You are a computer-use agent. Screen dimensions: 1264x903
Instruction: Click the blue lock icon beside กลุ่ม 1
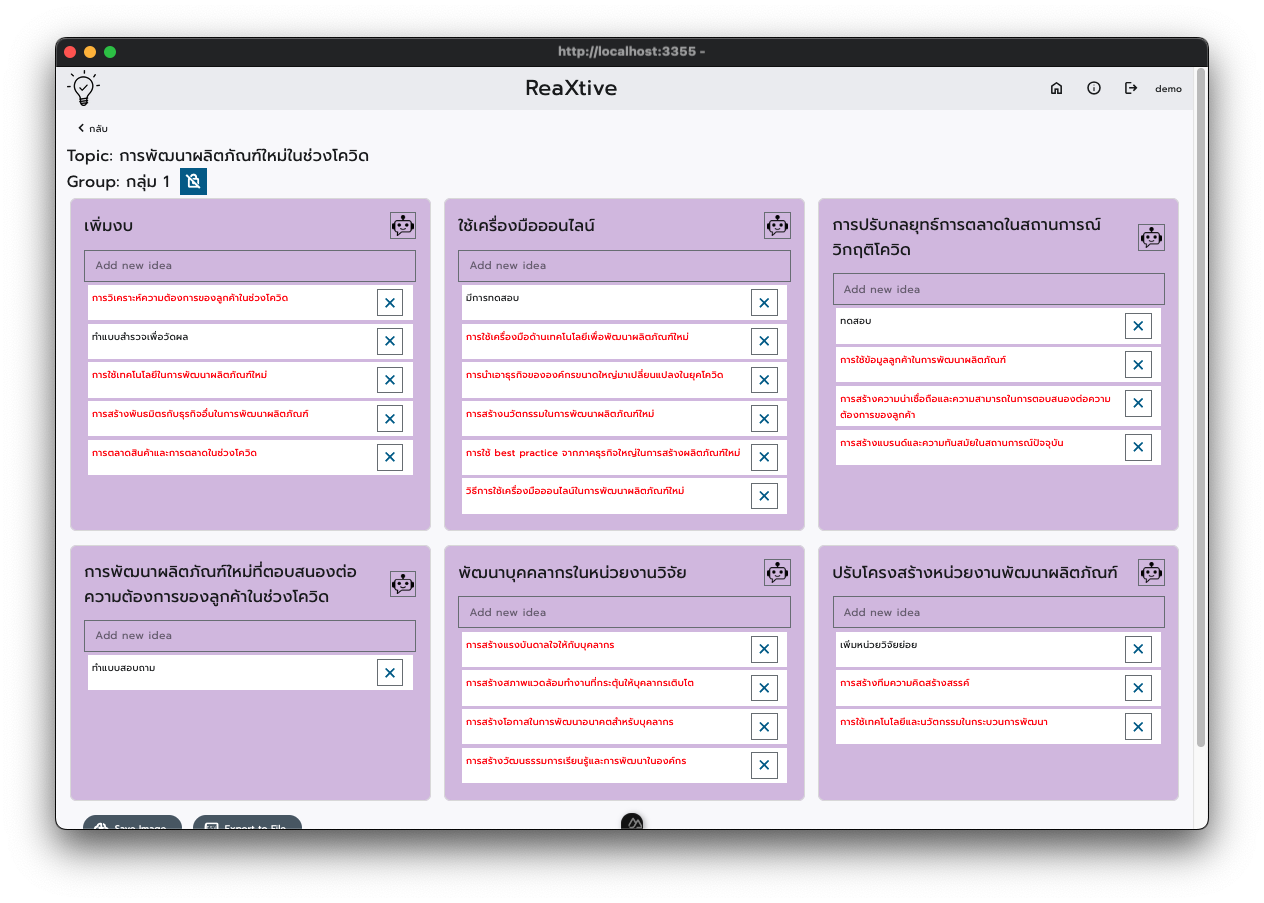193,181
